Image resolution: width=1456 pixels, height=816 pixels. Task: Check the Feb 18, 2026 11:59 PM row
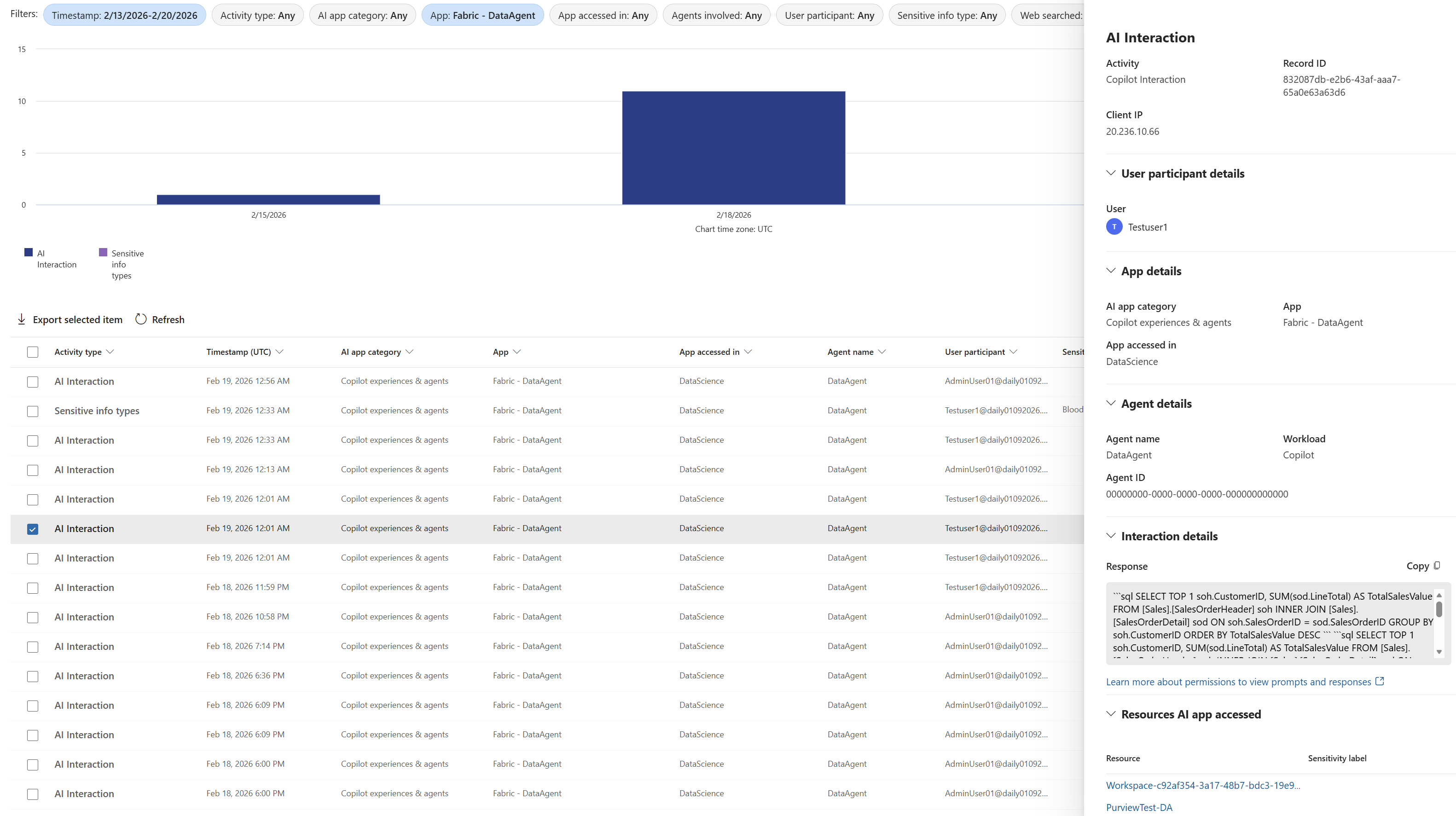(x=33, y=588)
